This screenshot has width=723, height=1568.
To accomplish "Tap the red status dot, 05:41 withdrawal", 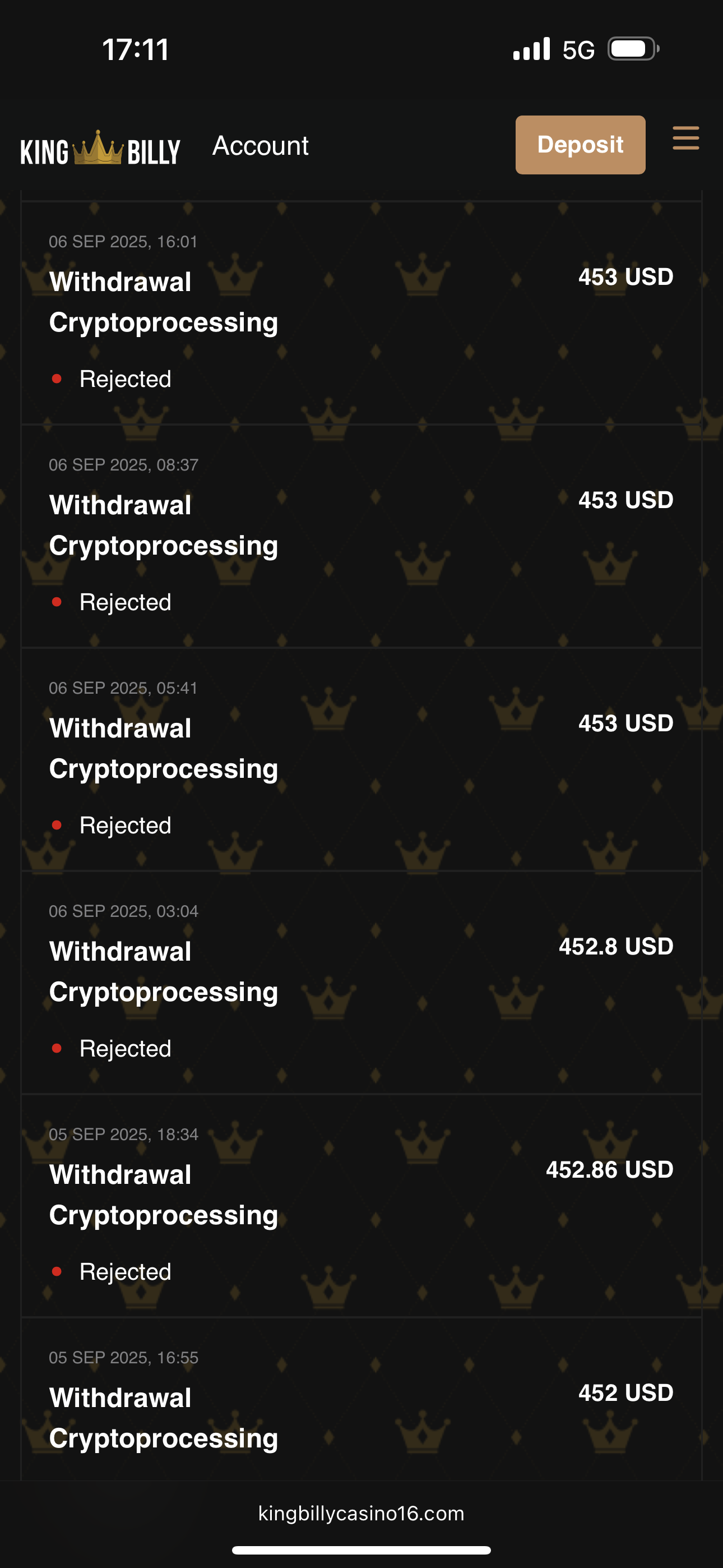I will coord(57,825).
